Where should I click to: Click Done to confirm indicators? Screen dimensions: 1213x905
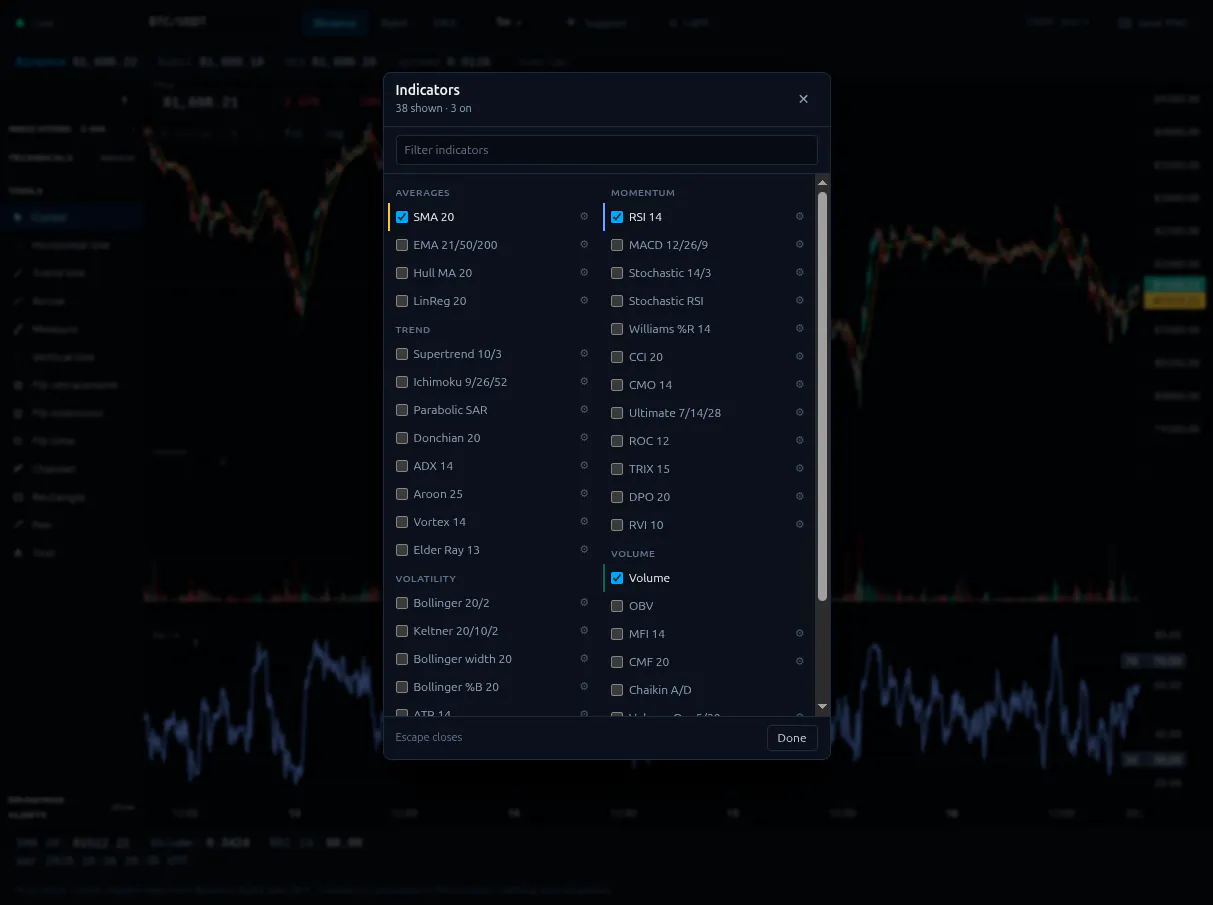coord(792,738)
